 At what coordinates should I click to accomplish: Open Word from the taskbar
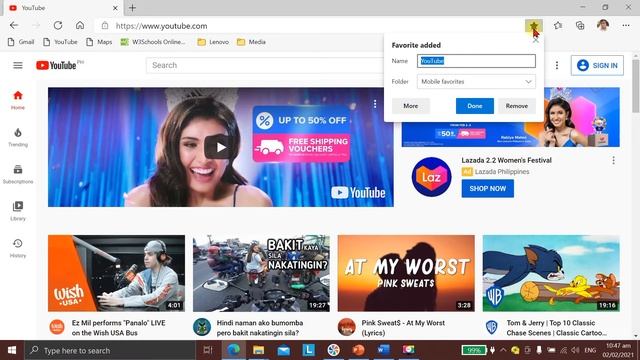point(383,350)
